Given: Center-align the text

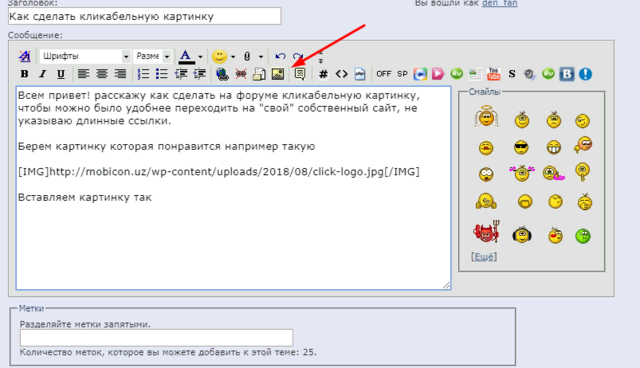Looking at the screenshot, I should pyautogui.click(x=102, y=74).
